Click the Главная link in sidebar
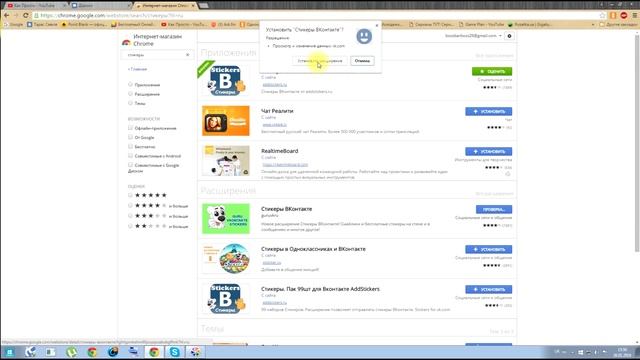Image resolution: width=640 pixels, height=360 pixels. [x=137, y=69]
